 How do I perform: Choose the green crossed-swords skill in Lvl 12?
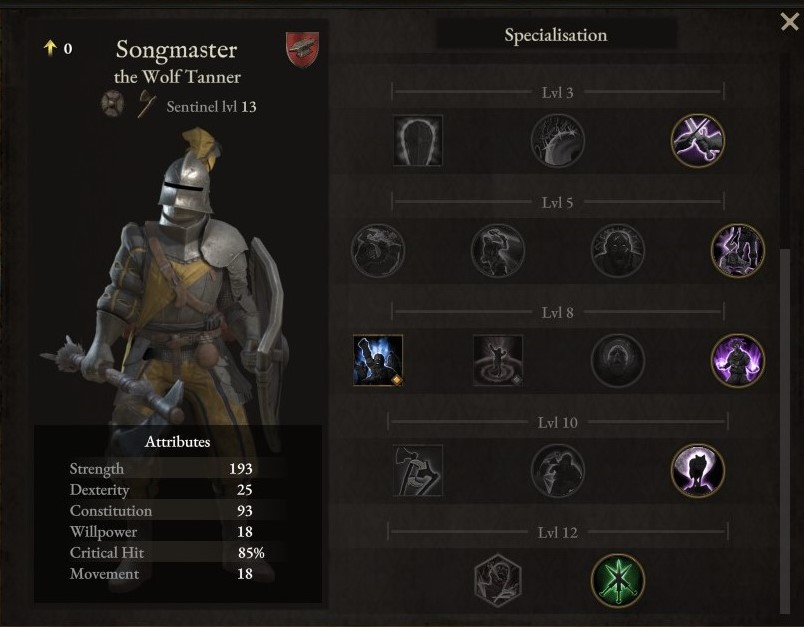(617, 580)
